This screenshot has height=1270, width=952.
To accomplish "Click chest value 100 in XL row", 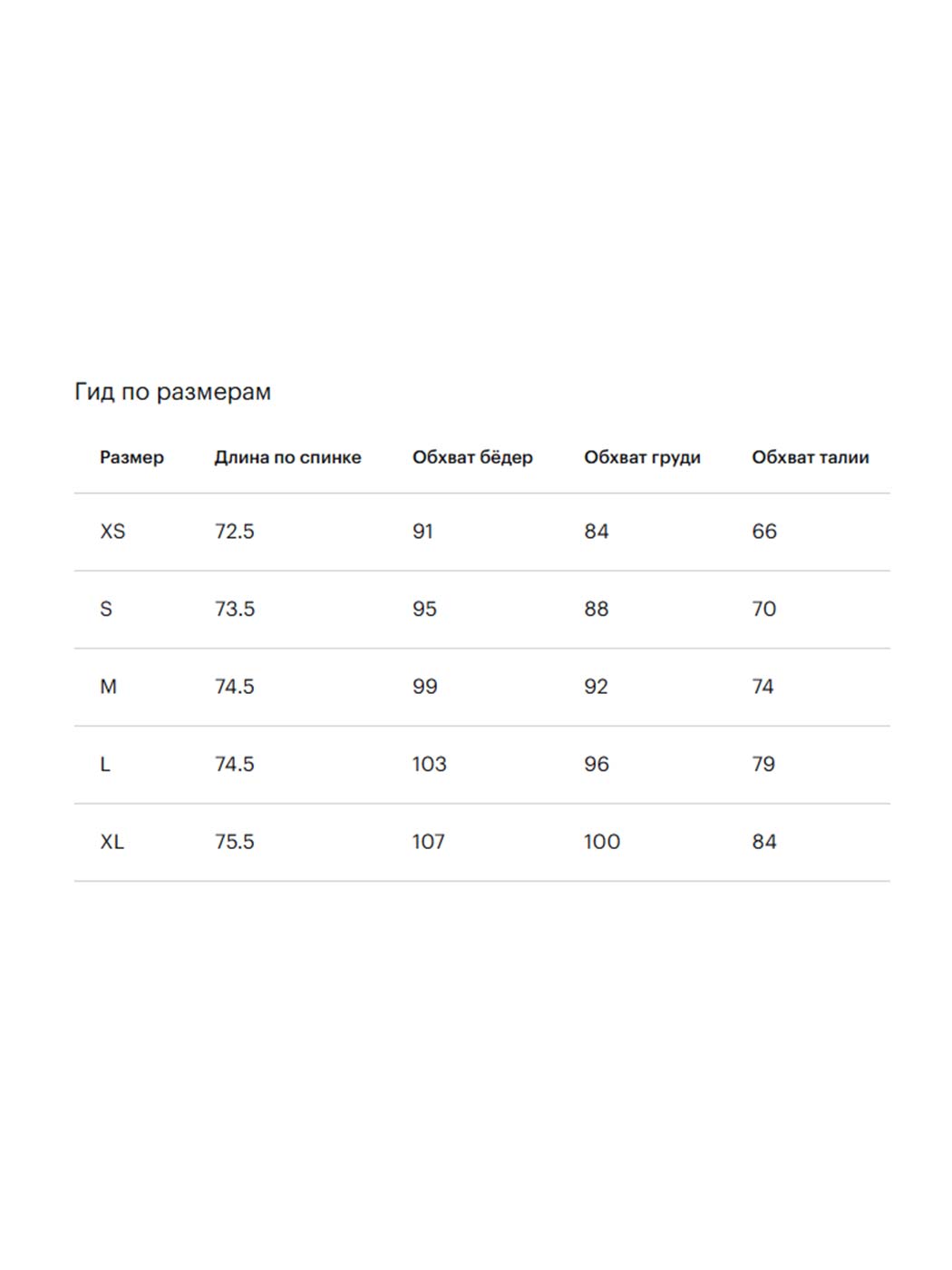I will 602,842.
